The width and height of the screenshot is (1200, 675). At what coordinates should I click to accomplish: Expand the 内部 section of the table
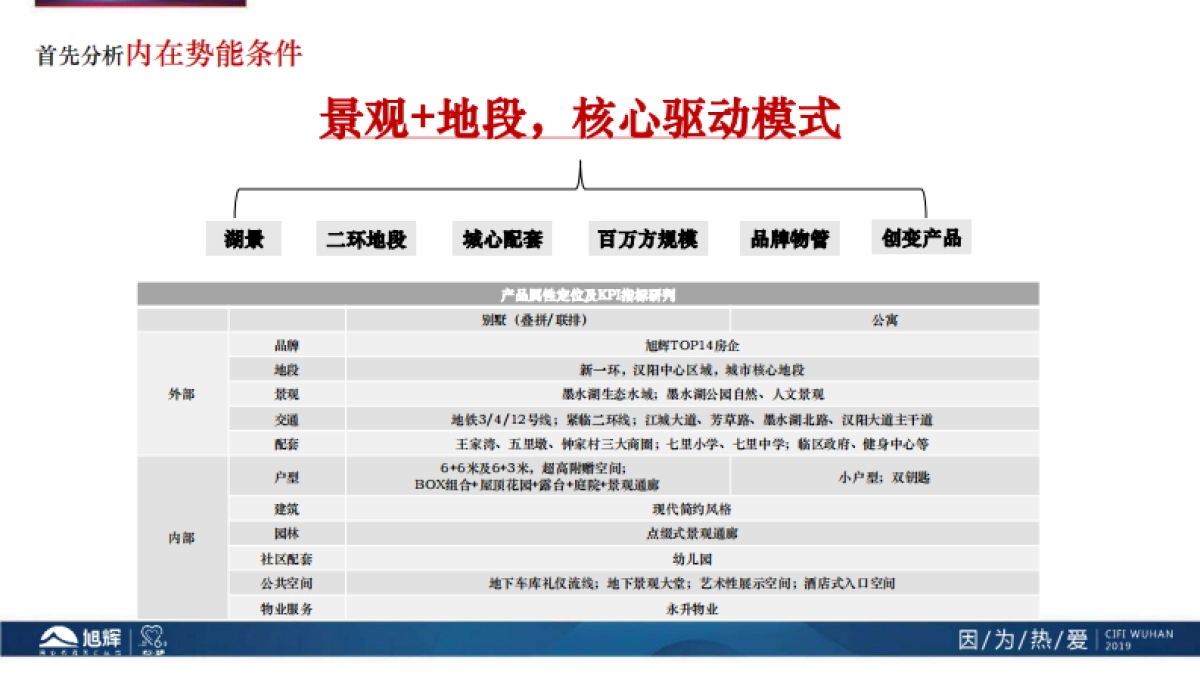[x=182, y=538]
